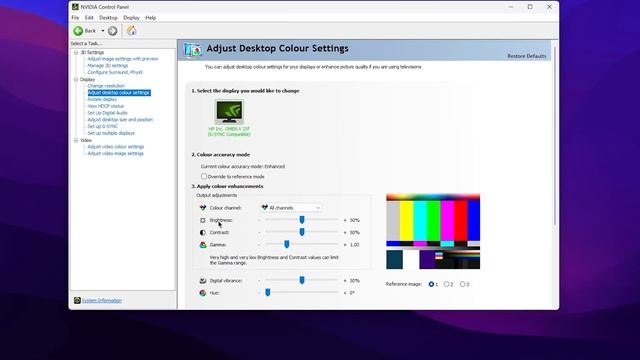This screenshot has height=360, width=640.
Task: Open Rotate display task
Action: 102,99
